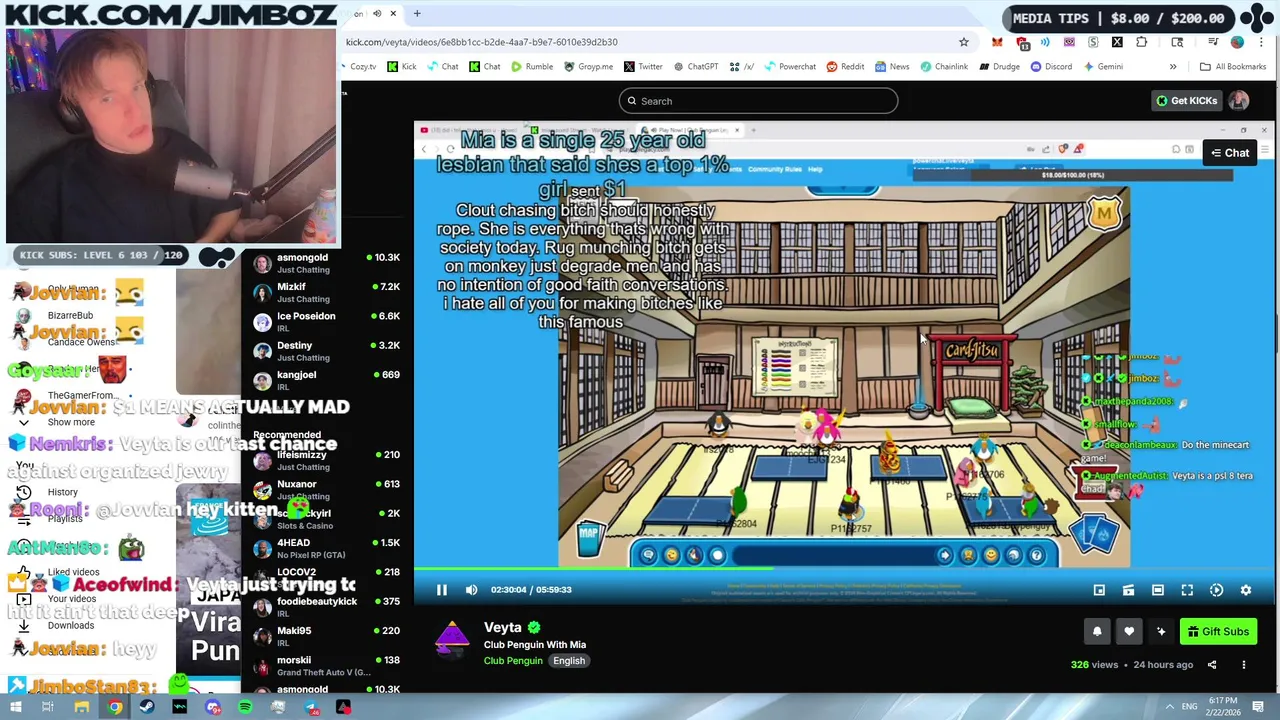The height and width of the screenshot is (720, 1280).
Task: Pause the Veyta video playback
Action: tap(441, 590)
